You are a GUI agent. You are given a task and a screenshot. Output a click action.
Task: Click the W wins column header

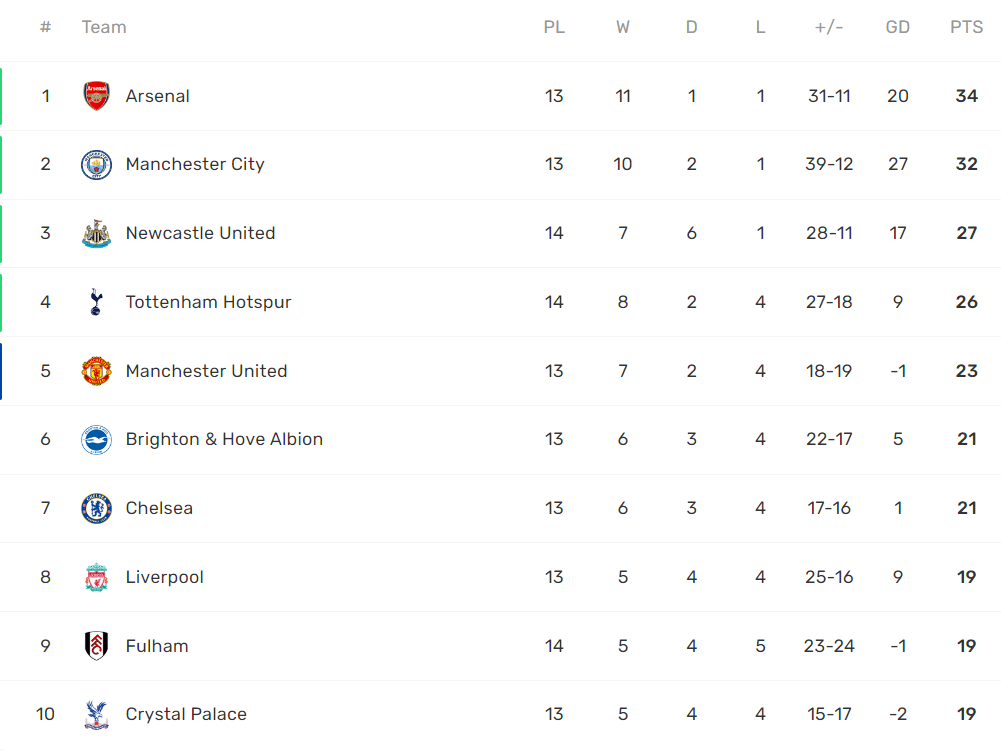point(623,27)
